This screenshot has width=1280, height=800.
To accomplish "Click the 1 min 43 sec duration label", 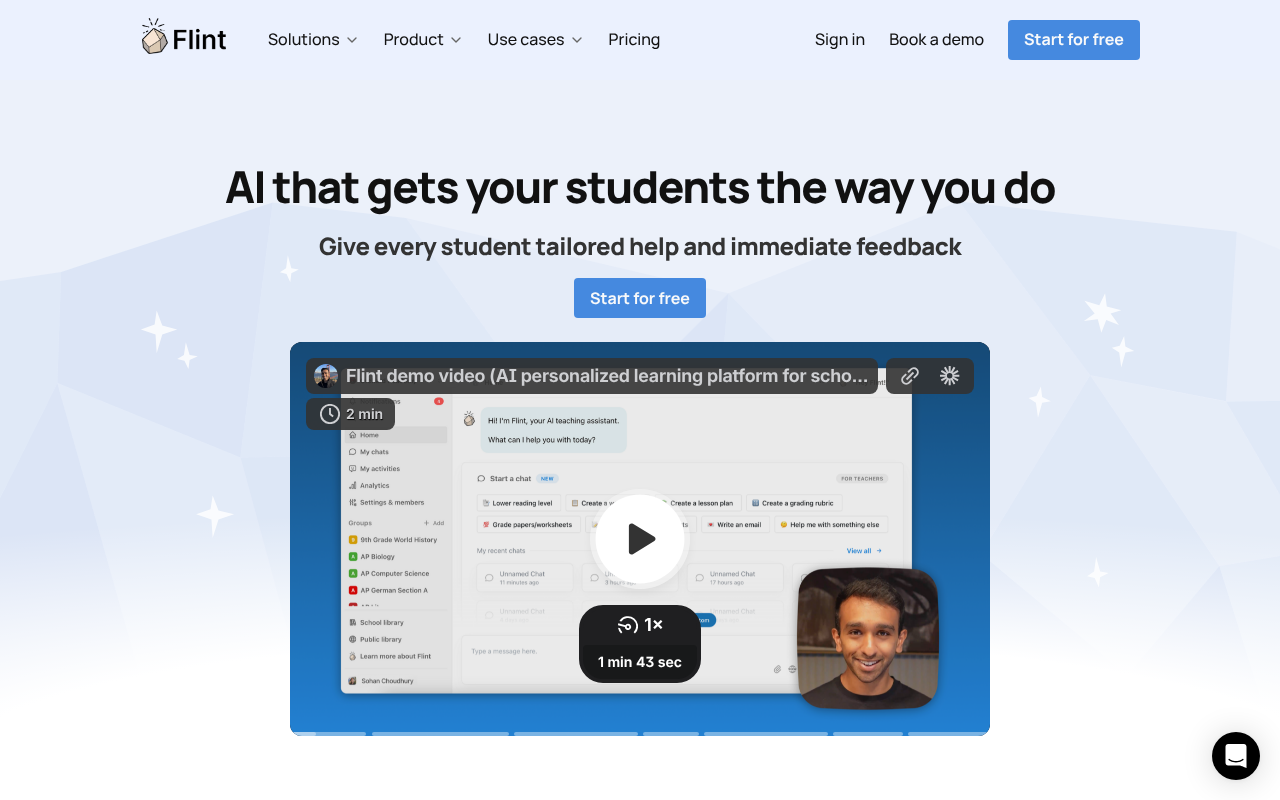I will 640,662.
